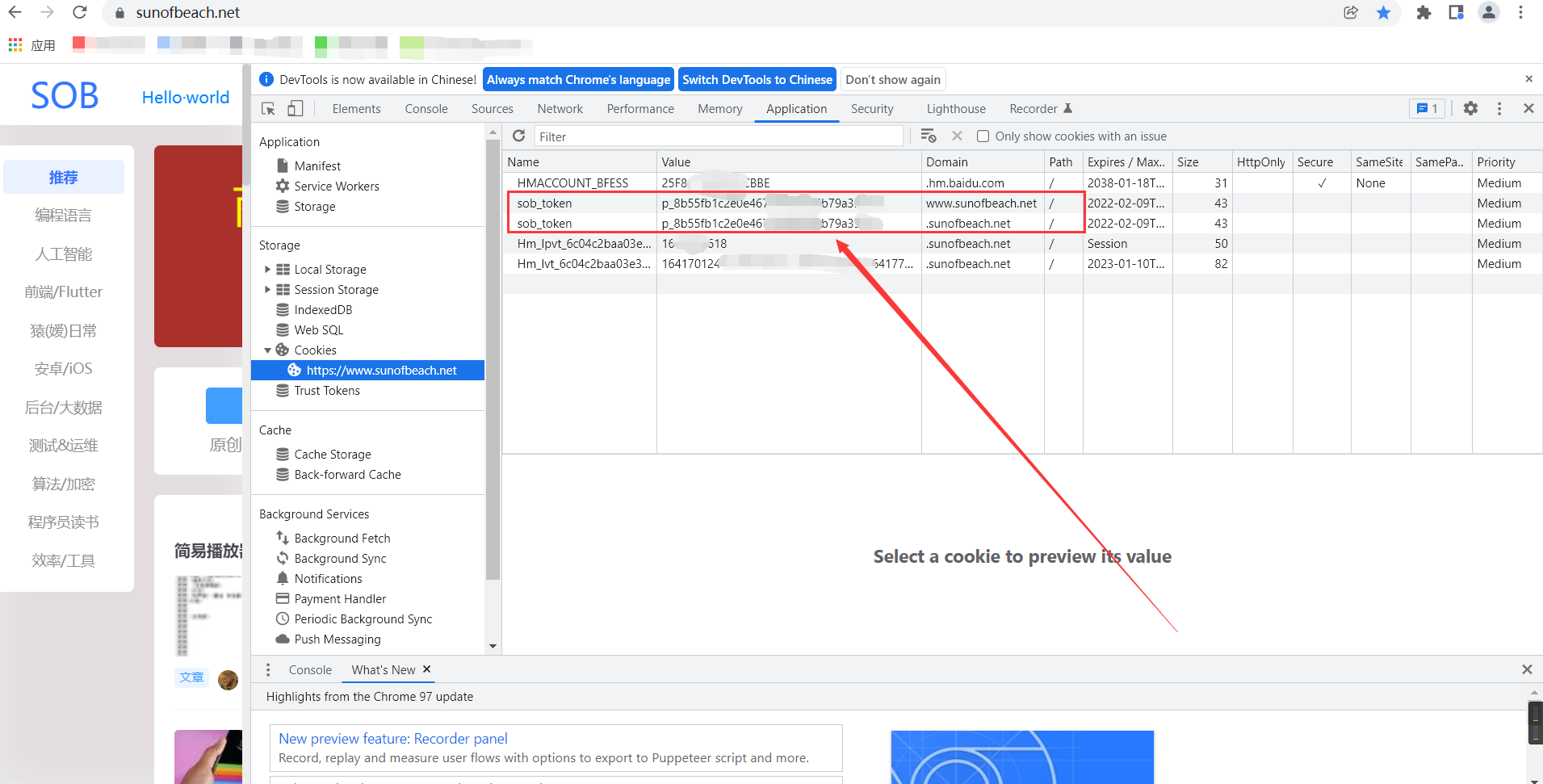Image resolution: width=1543 pixels, height=784 pixels.
Task: Click the share page icon in address bar
Action: [x=1351, y=12]
